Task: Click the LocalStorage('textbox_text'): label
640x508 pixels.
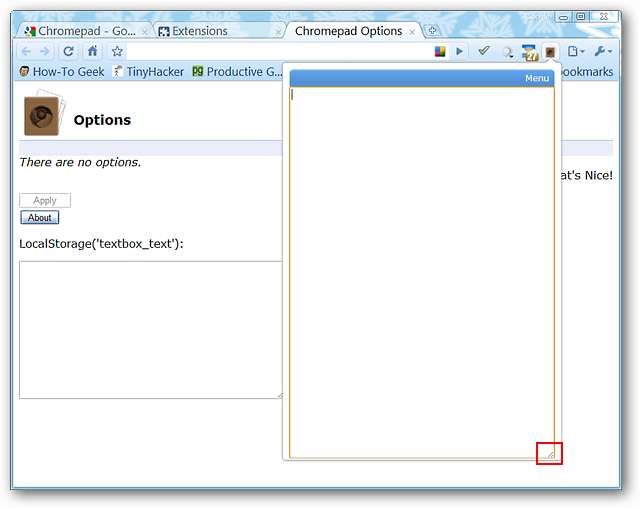Action: point(101,244)
